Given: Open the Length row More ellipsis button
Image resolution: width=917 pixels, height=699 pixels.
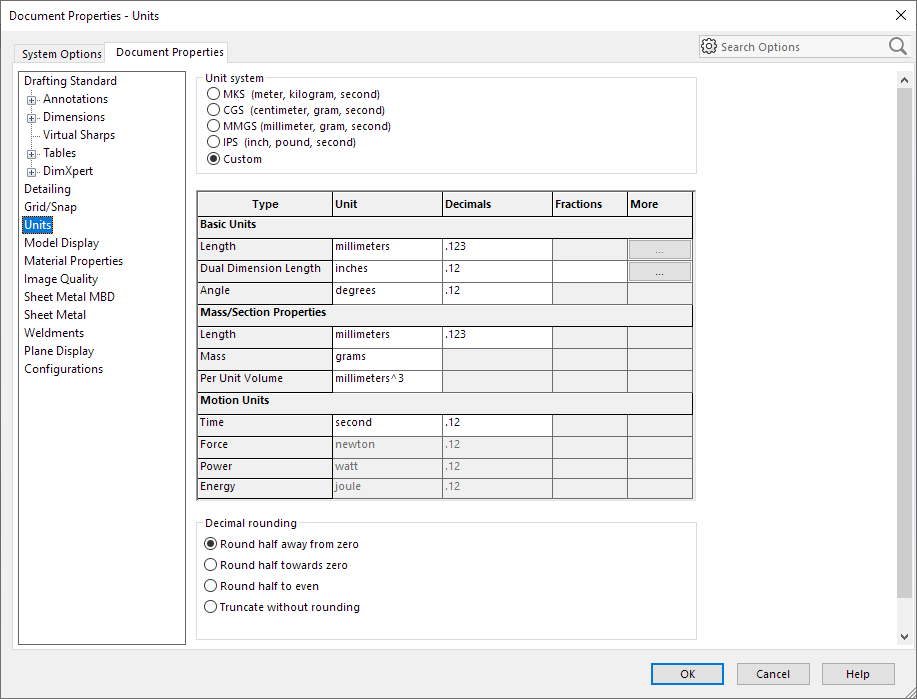Looking at the screenshot, I should [x=660, y=250].
